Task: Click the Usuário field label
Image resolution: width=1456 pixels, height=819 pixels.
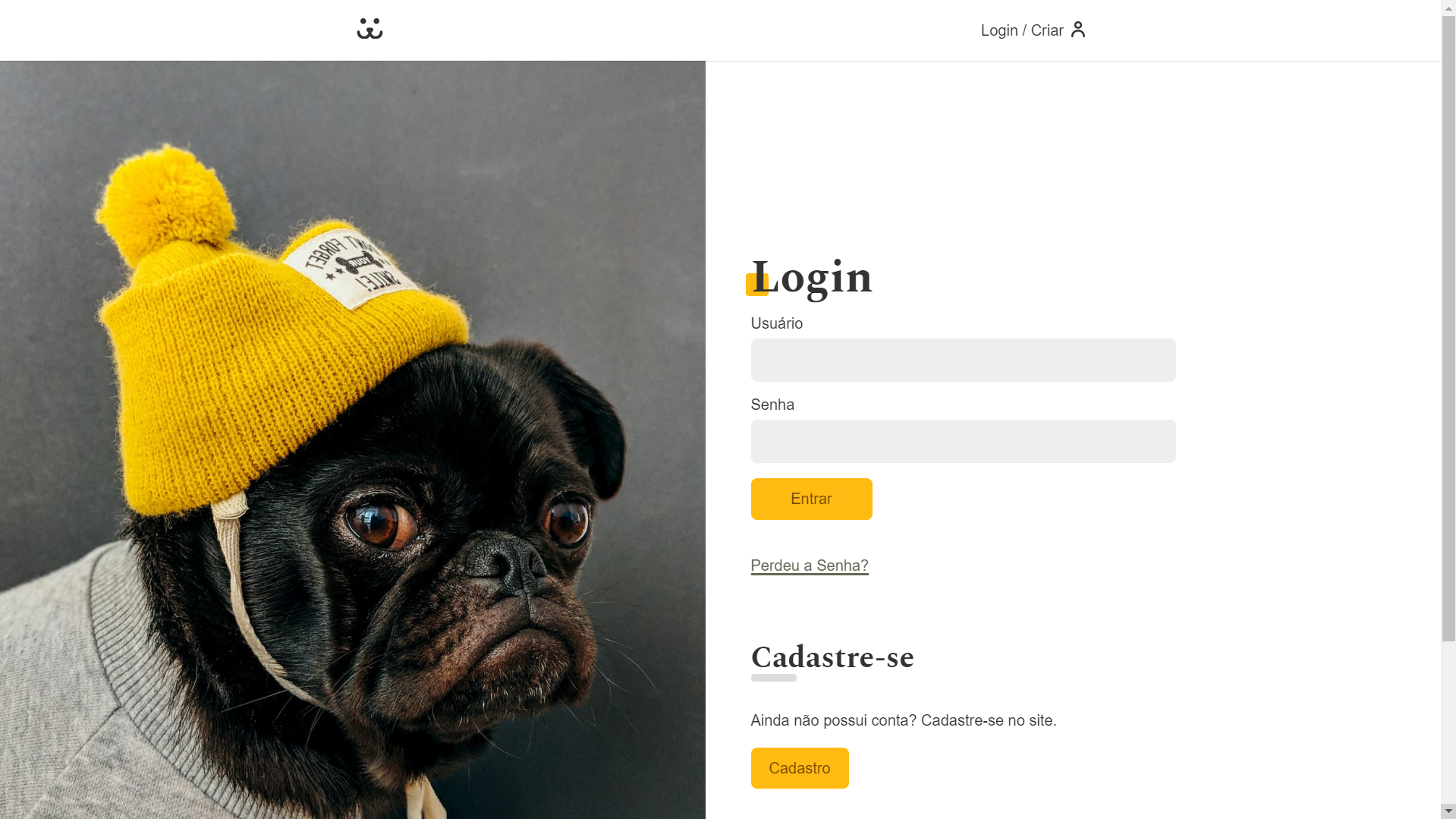Action: [776, 323]
